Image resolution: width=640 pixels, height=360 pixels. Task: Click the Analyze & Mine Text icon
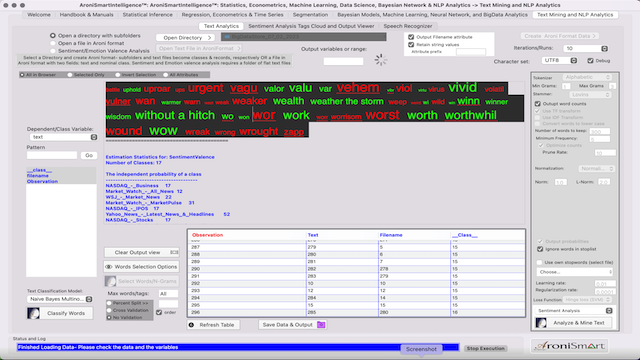click(x=541, y=323)
